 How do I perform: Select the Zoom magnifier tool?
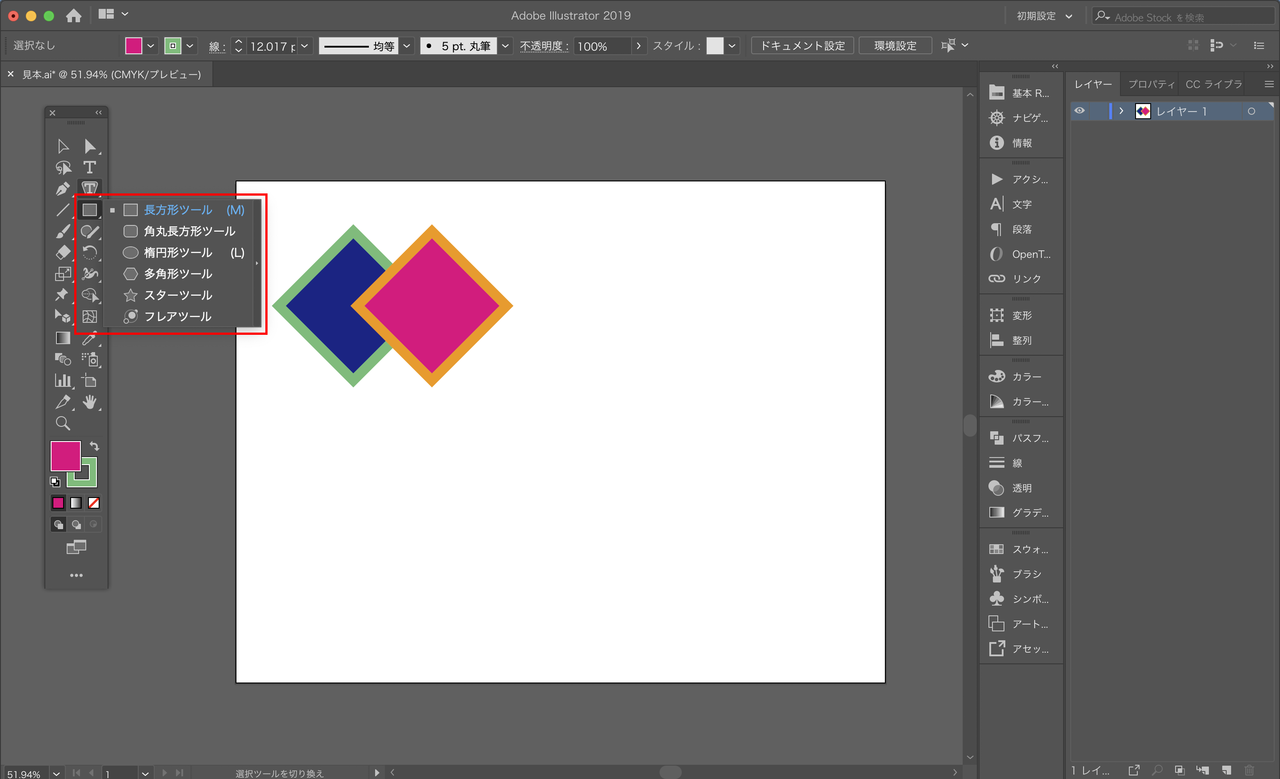[x=63, y=423]
